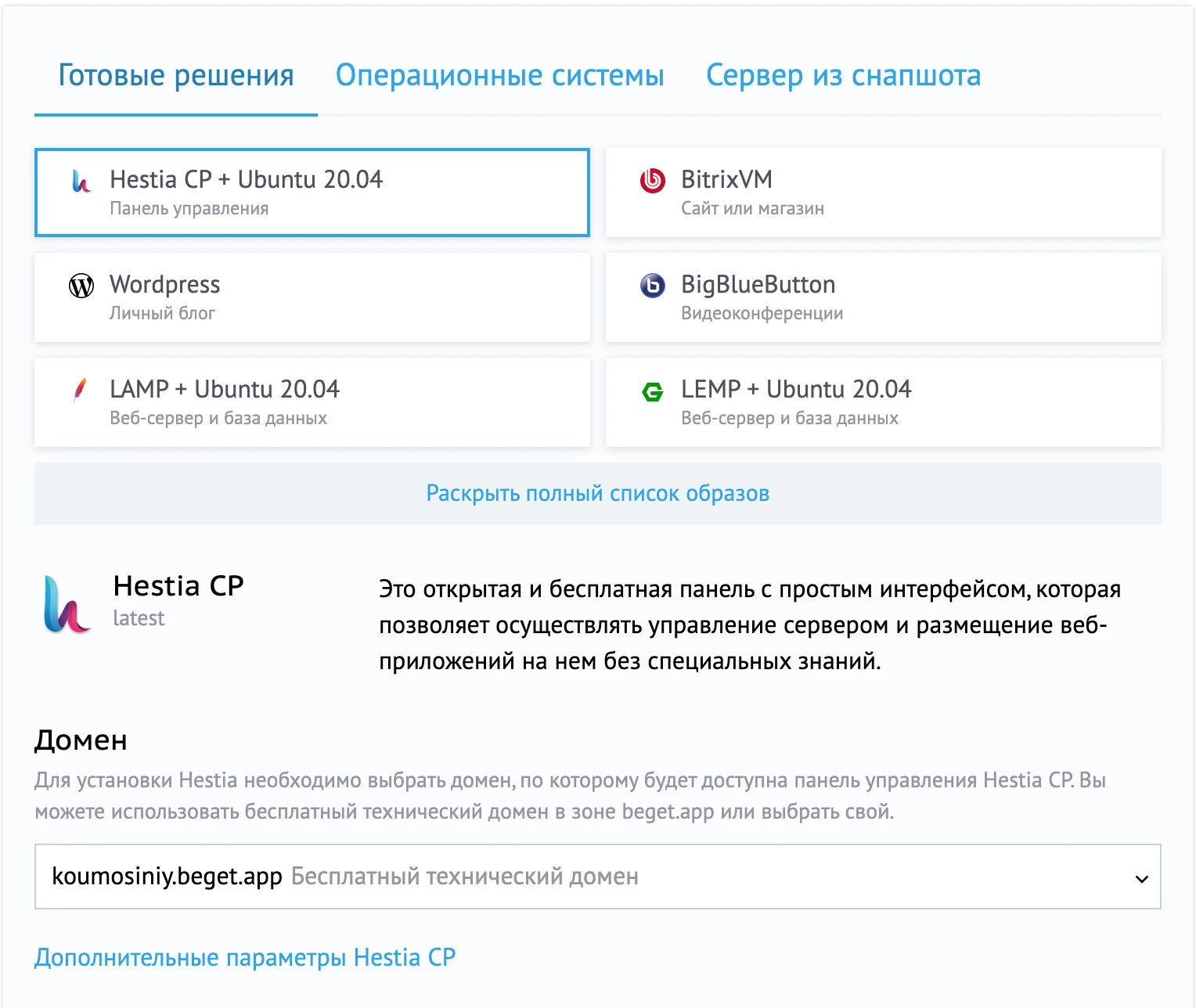Select the BitrixVM site or store option
This screenshot has height=1008, width=1196.
883,193
